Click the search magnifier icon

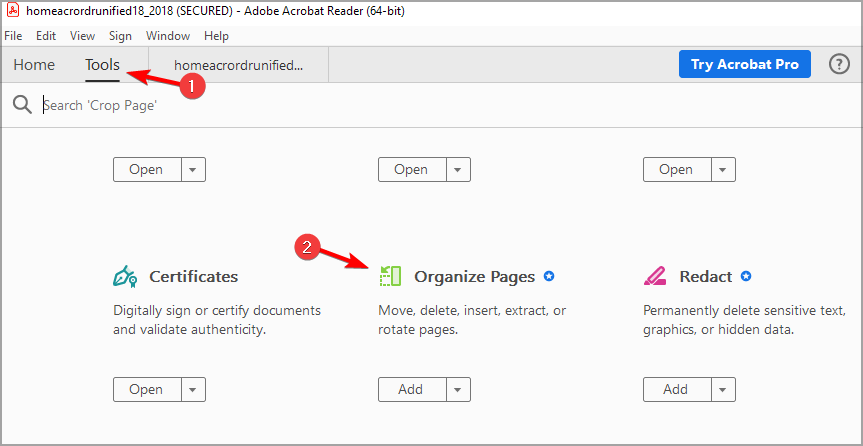[22, 104]
